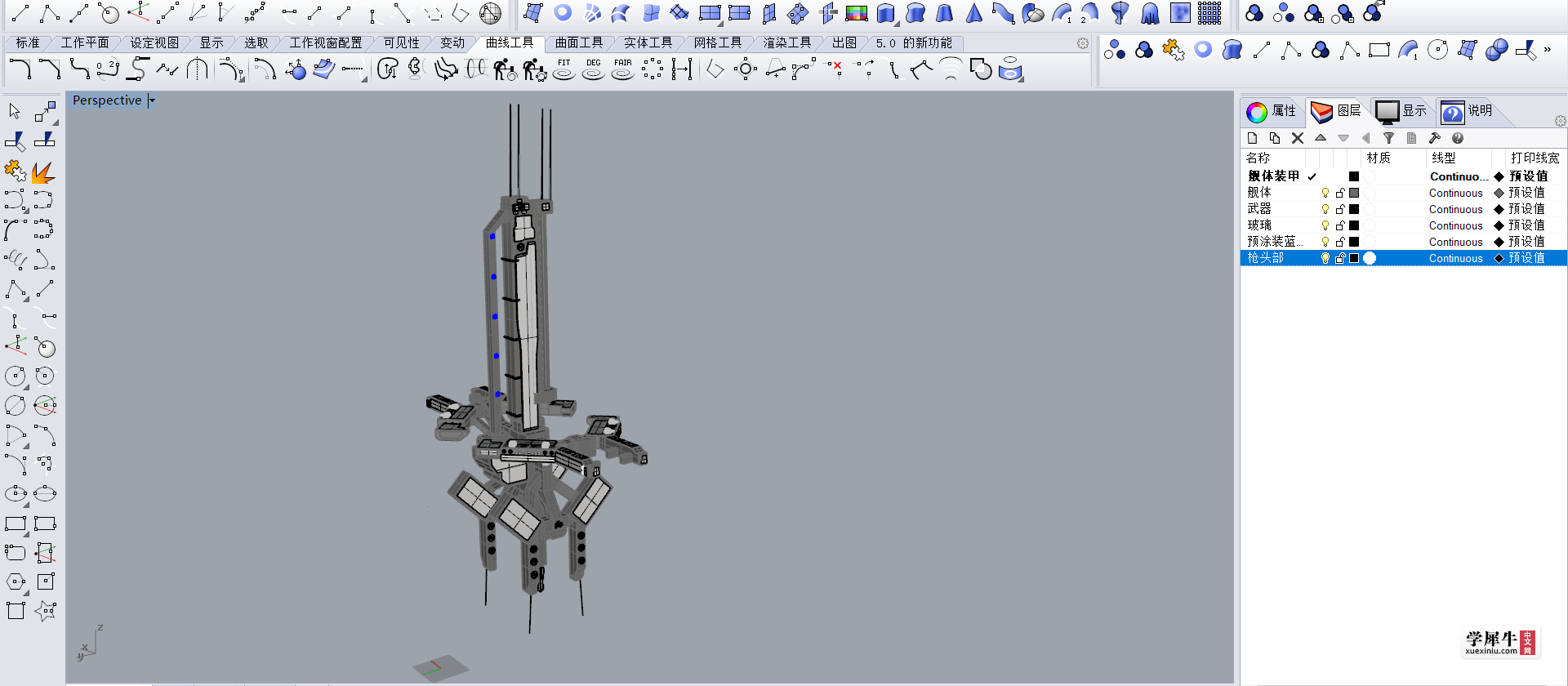Toggle lock icon of 枪头部 layer
This screenshot has height=686, width=1568.
[x=1340, y=258]
